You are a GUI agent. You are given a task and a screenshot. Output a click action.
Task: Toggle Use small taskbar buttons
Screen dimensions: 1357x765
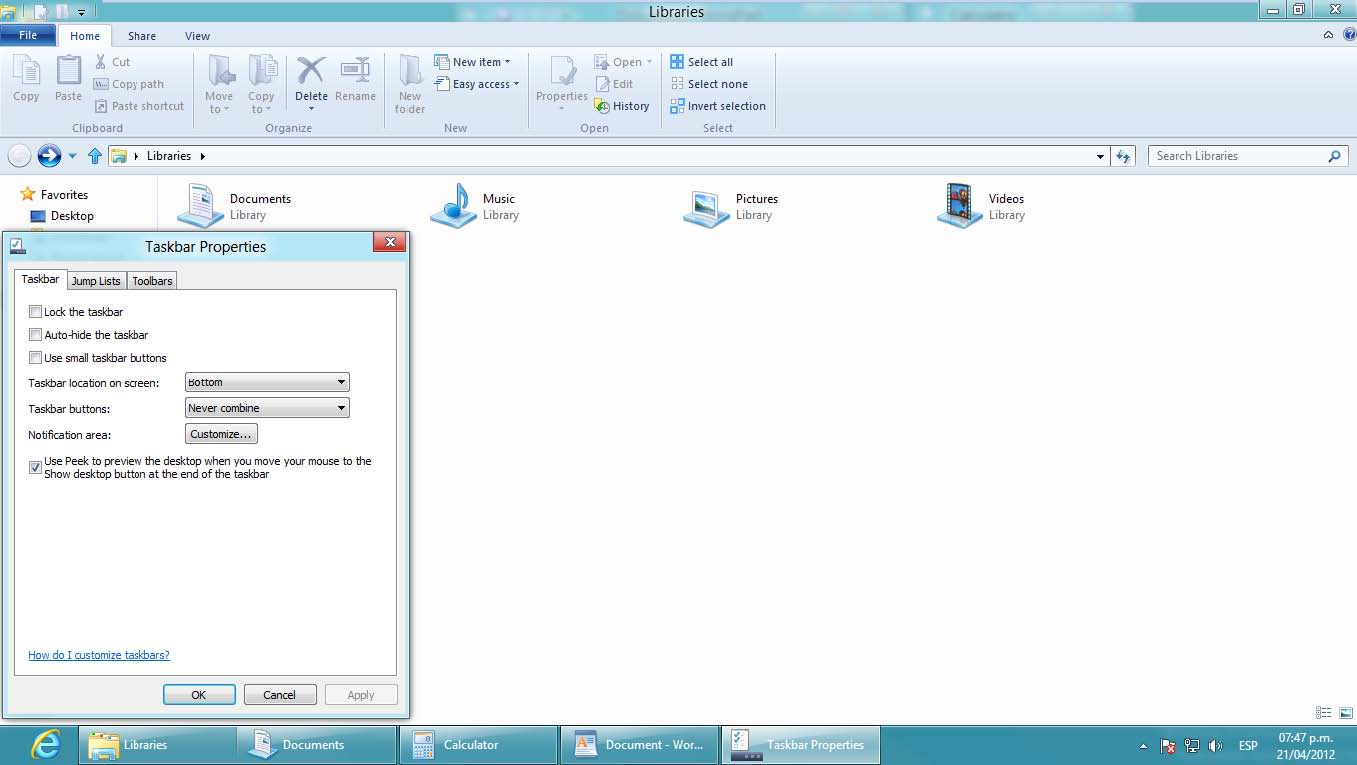36,358
